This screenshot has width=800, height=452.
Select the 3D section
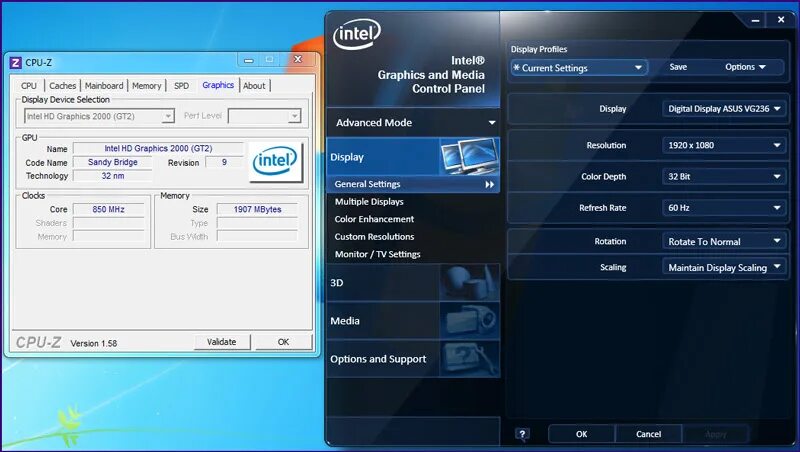[413, 283]
